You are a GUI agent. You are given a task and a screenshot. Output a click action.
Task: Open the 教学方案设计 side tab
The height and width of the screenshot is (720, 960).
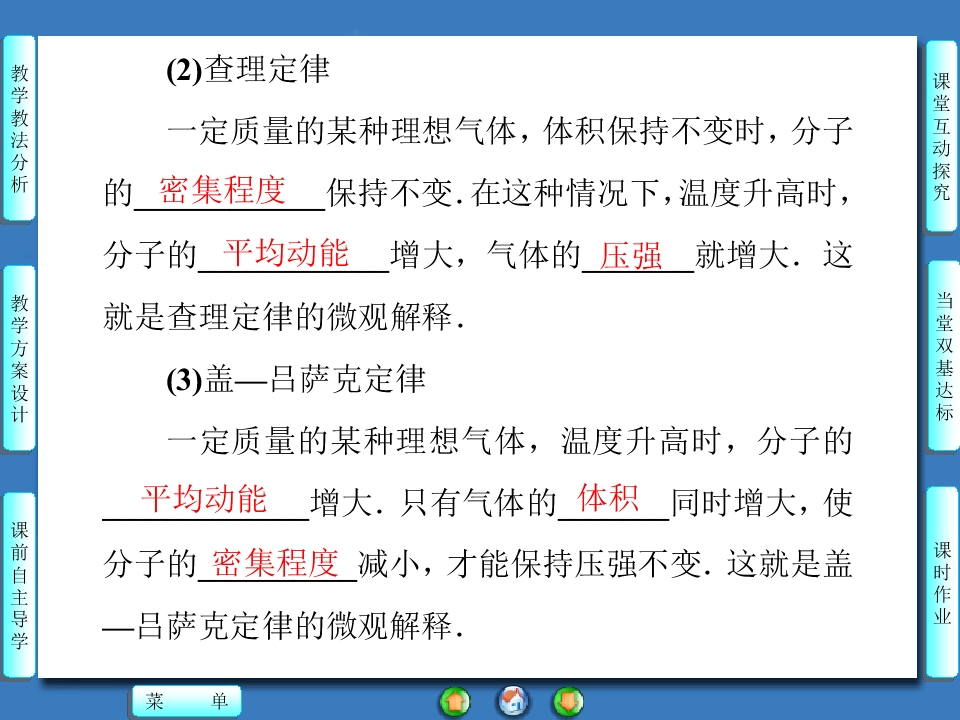click(19, 358)
